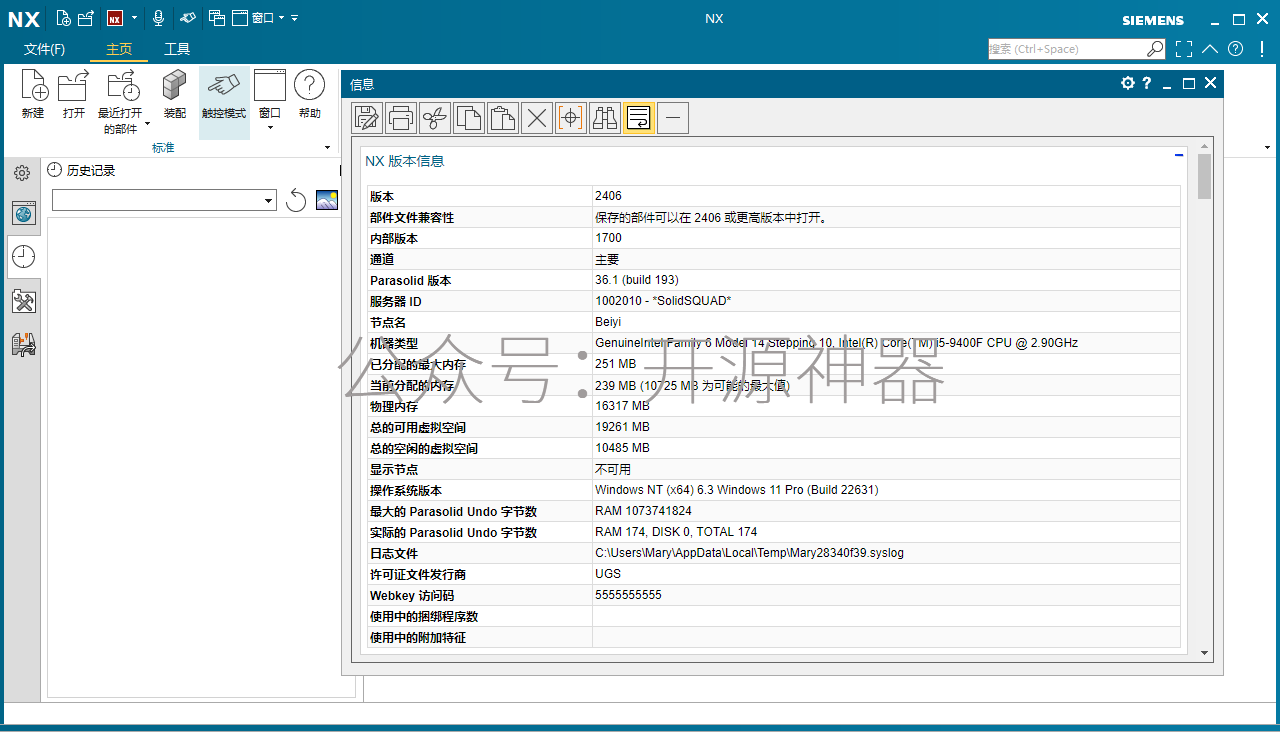Expand the 最近打开的部件 dropdown arrow
1280x732 pixels.
[147, 124]
